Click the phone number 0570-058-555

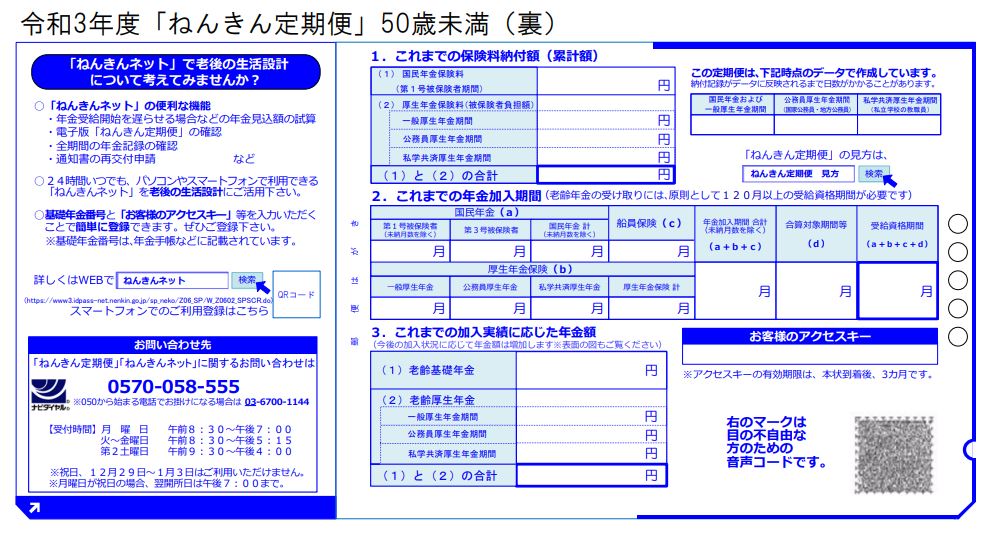coord(173,386)
